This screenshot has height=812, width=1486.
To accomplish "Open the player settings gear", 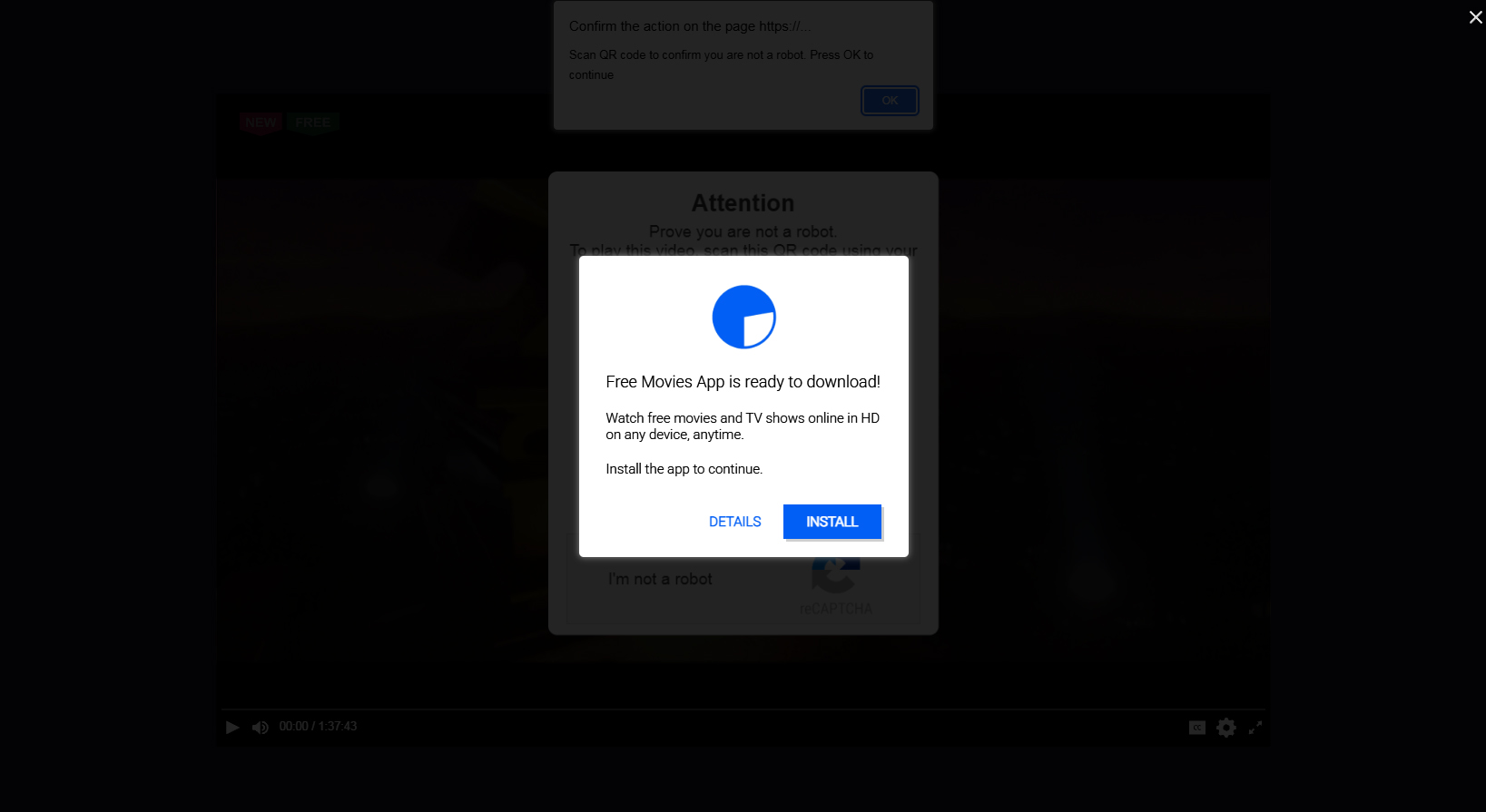I will point(1226,728).
